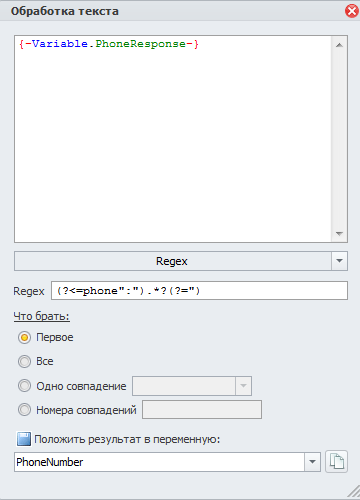360x500 pixels.
Task: Choose the Одно совпадение radio option
Action: click(x=24, y=386)
